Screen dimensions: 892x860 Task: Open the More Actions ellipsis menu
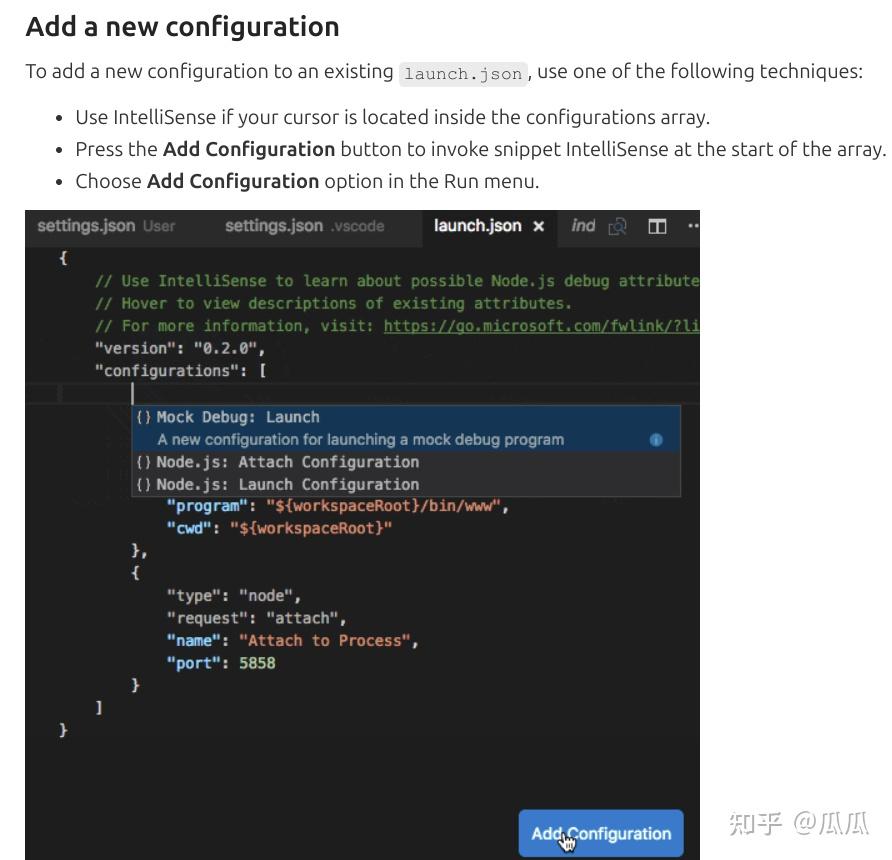tap(692, 227)
